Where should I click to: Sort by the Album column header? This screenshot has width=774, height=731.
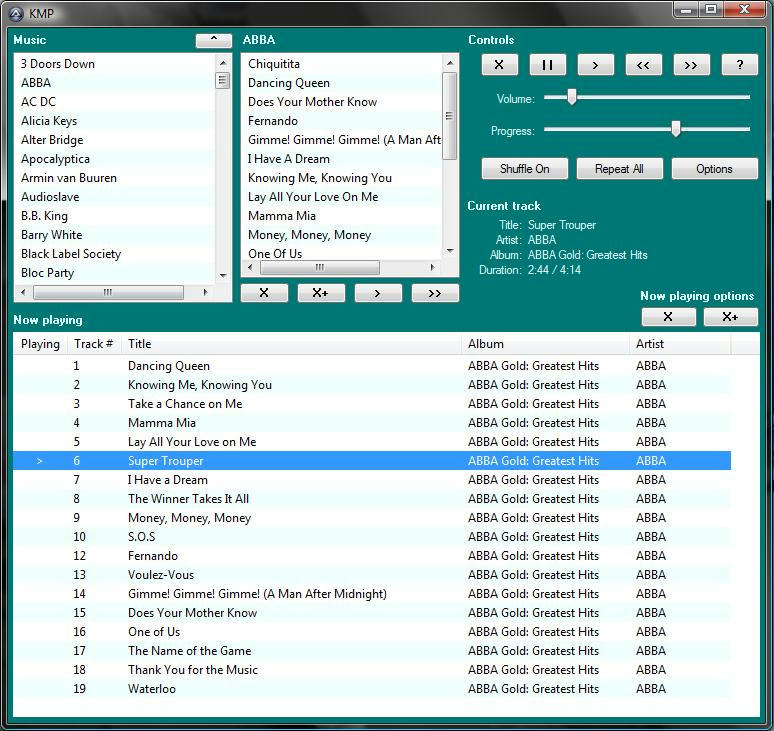tap(545, 344)
